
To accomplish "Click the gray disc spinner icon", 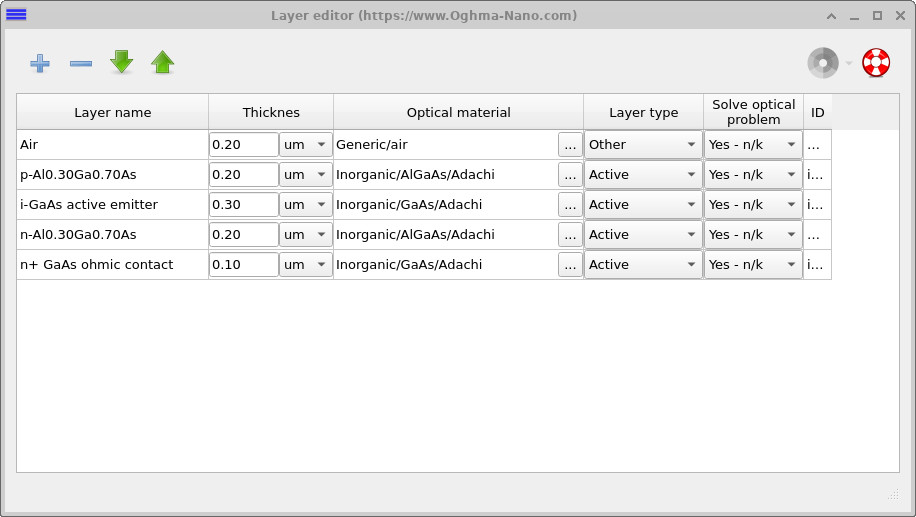I will point(823,63).
